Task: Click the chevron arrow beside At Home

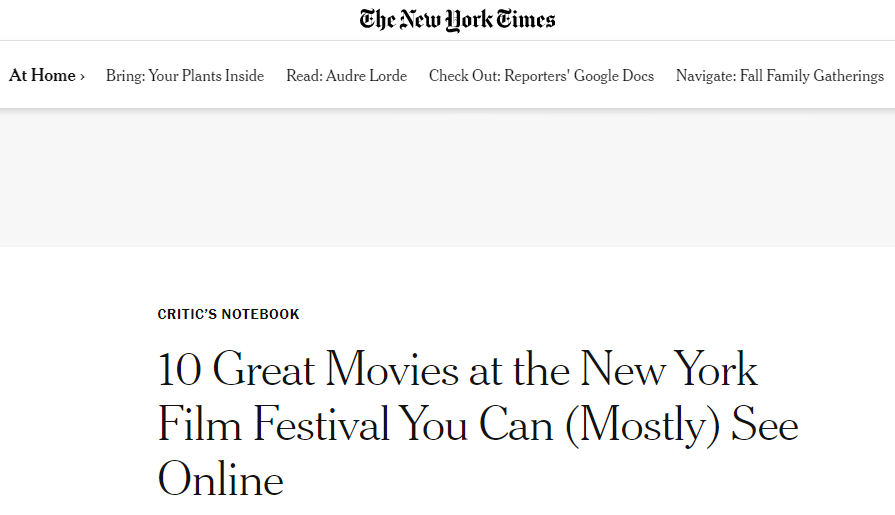Action: pyautogui.click(x=82, y=76)
